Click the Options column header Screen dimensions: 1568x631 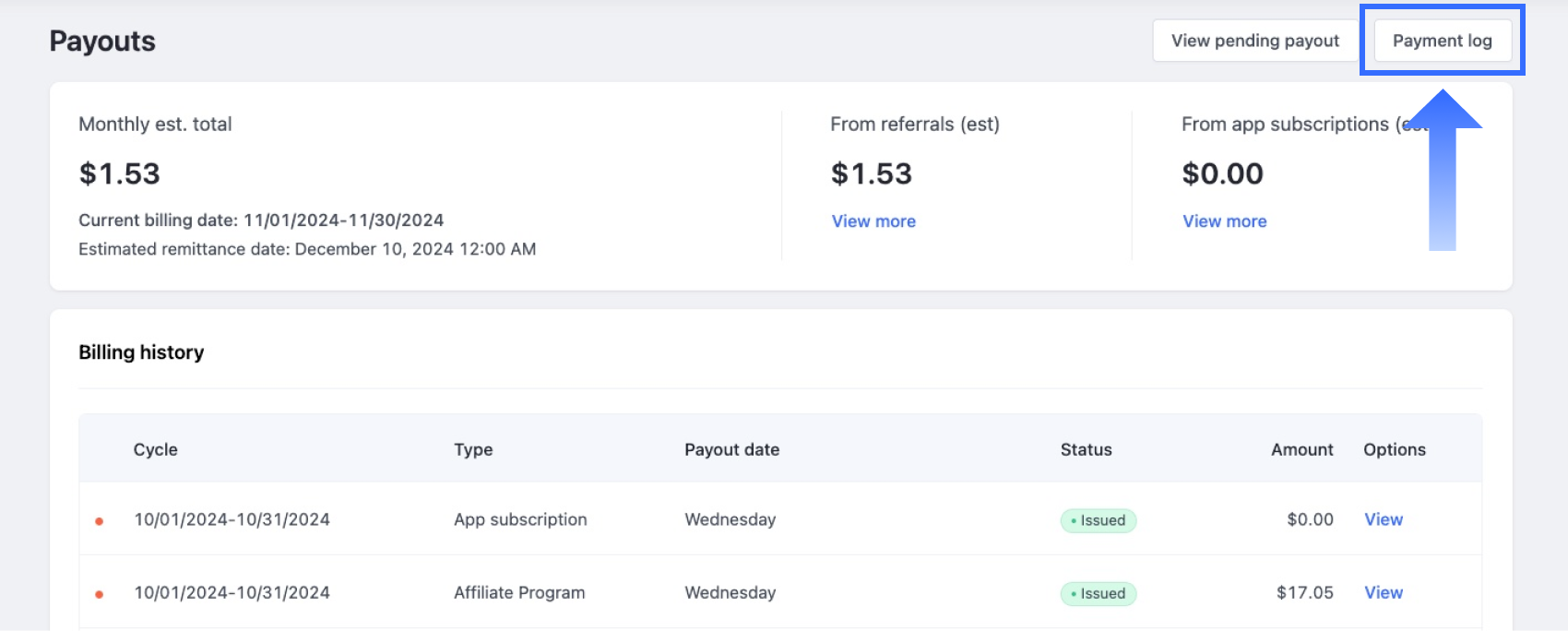tap(1394, 449)
